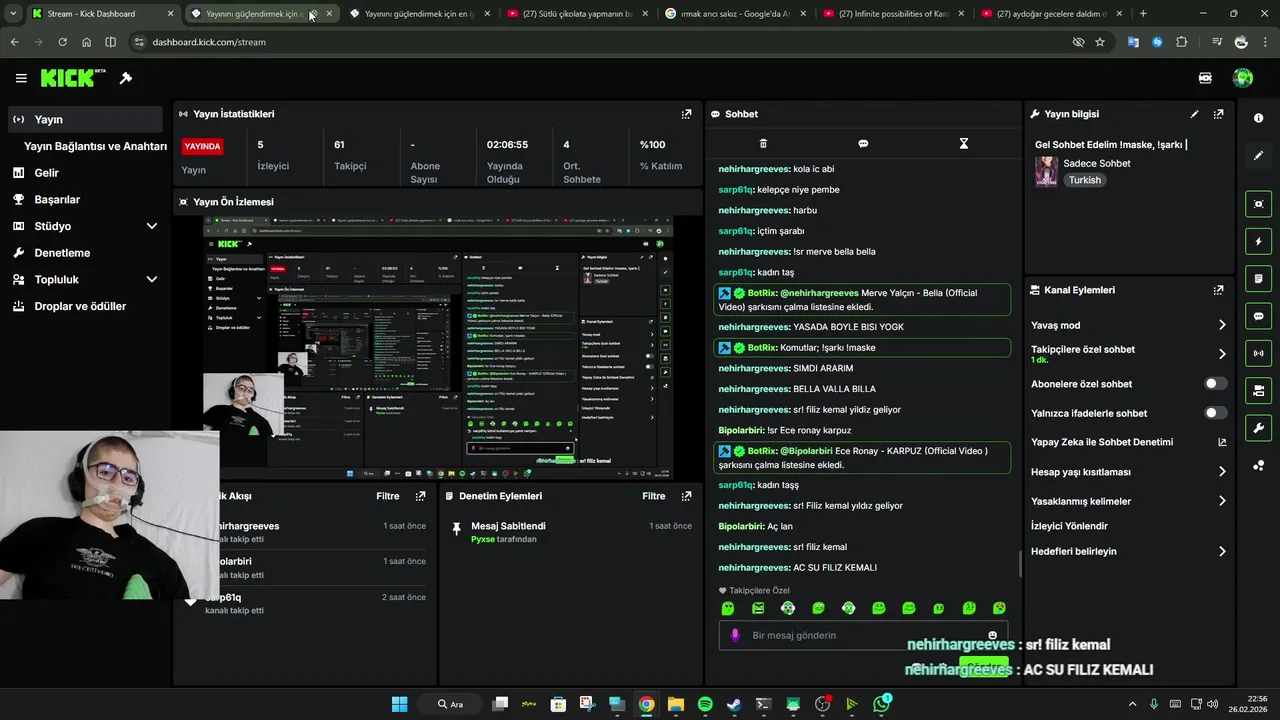Click the Turkish language tag
Viewport: 1280px width, 720px height.
click(x=1084, y=180)
